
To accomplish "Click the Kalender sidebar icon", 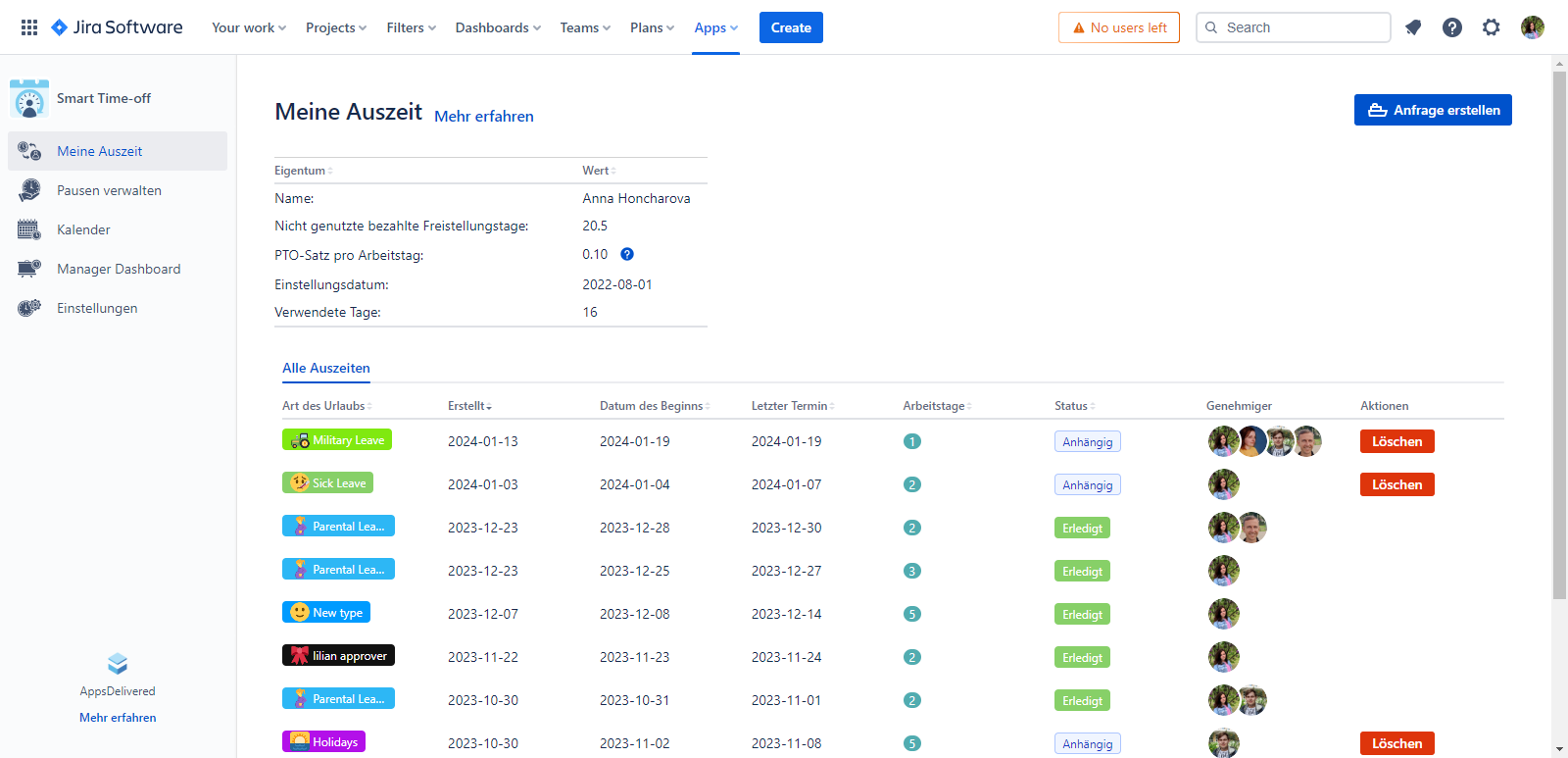I will click(29, 229).
